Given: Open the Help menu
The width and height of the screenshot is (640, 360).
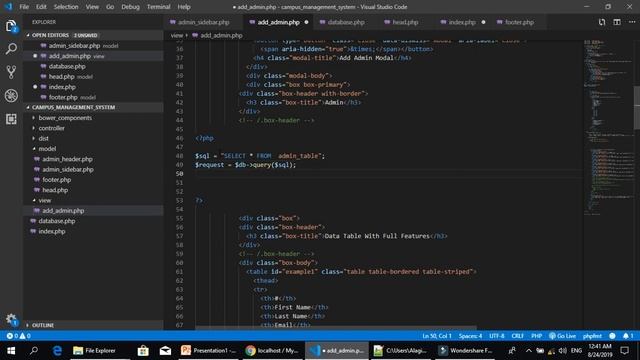Looking at the screenshot, I should tap(184, 7).
